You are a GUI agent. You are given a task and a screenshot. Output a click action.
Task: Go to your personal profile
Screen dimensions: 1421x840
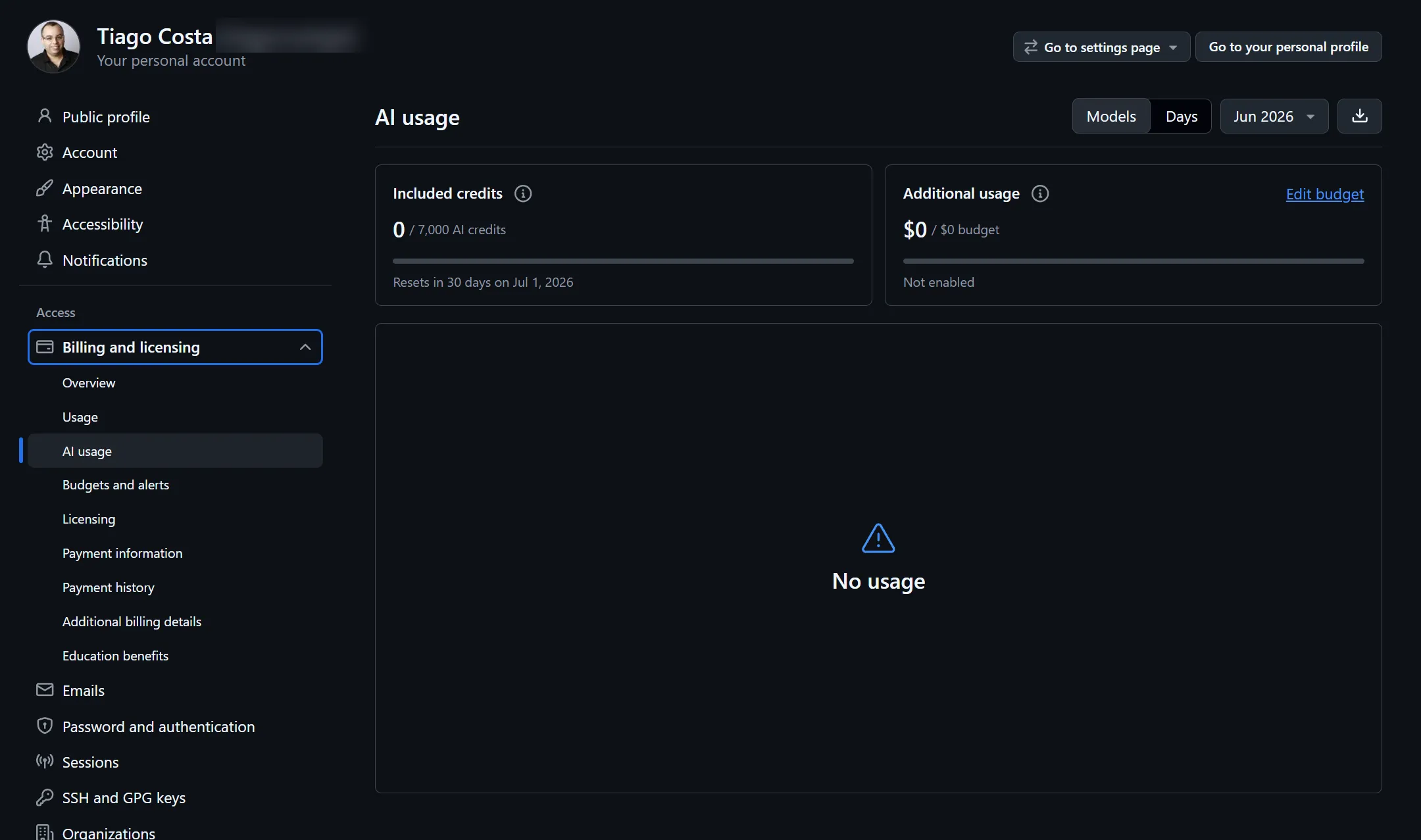coord(1288,47)
